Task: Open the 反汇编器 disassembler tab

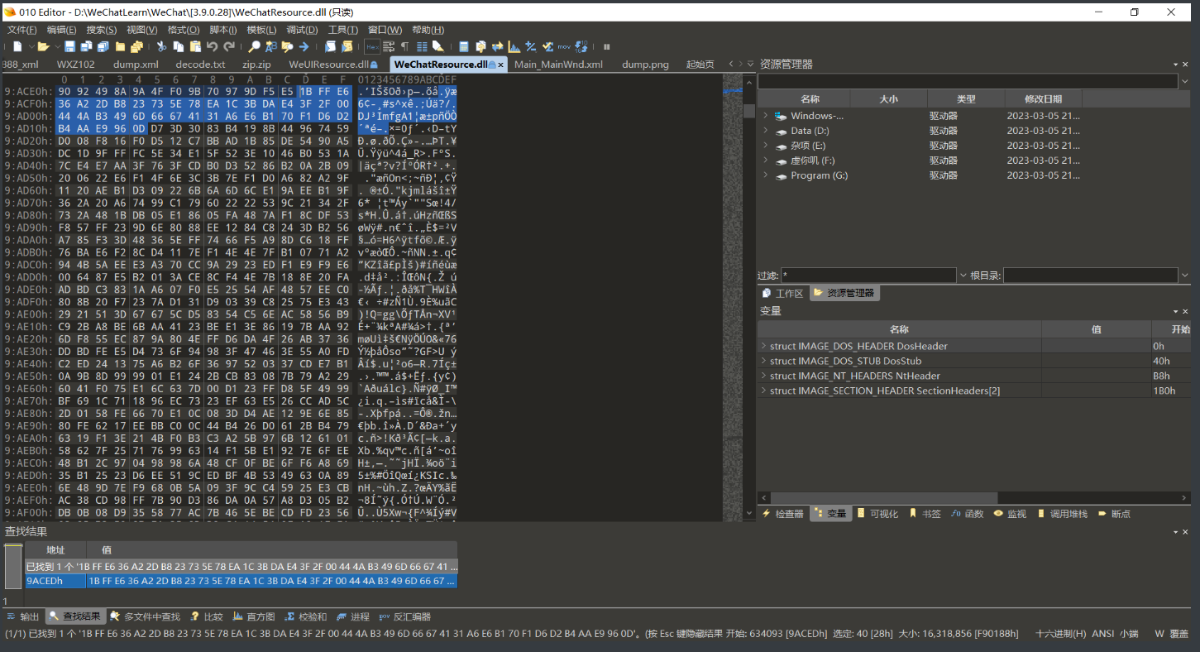Action: (405, 617)
